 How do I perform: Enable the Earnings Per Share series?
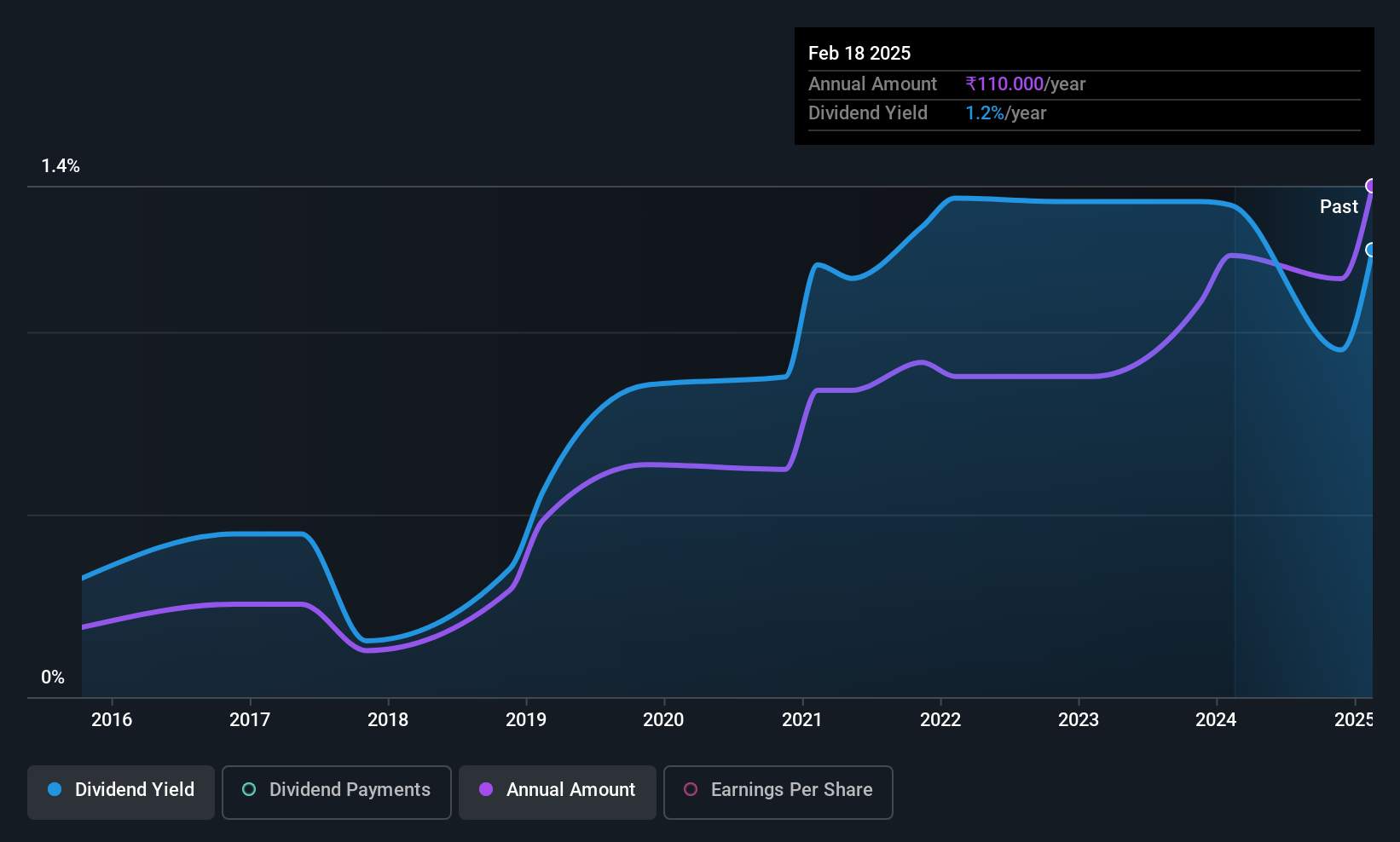pos(778,792)
